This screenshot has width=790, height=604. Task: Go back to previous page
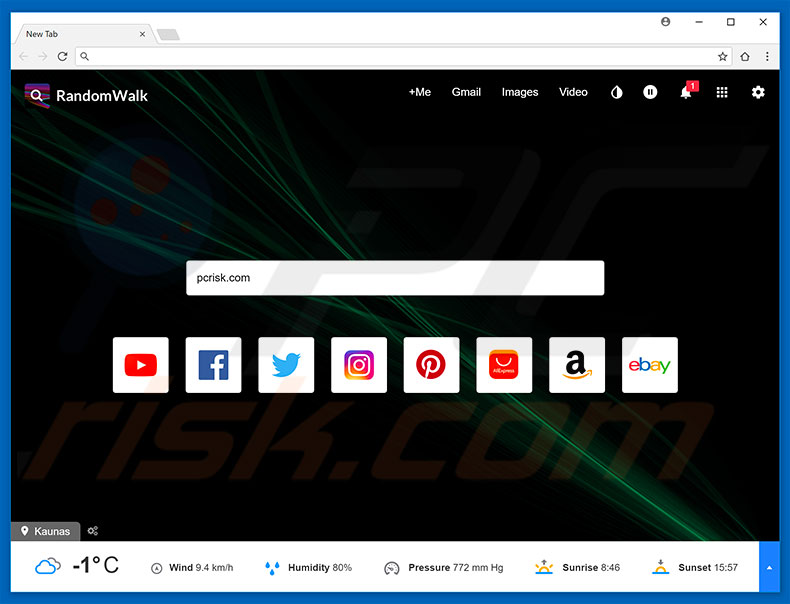(x=23, y=56)
